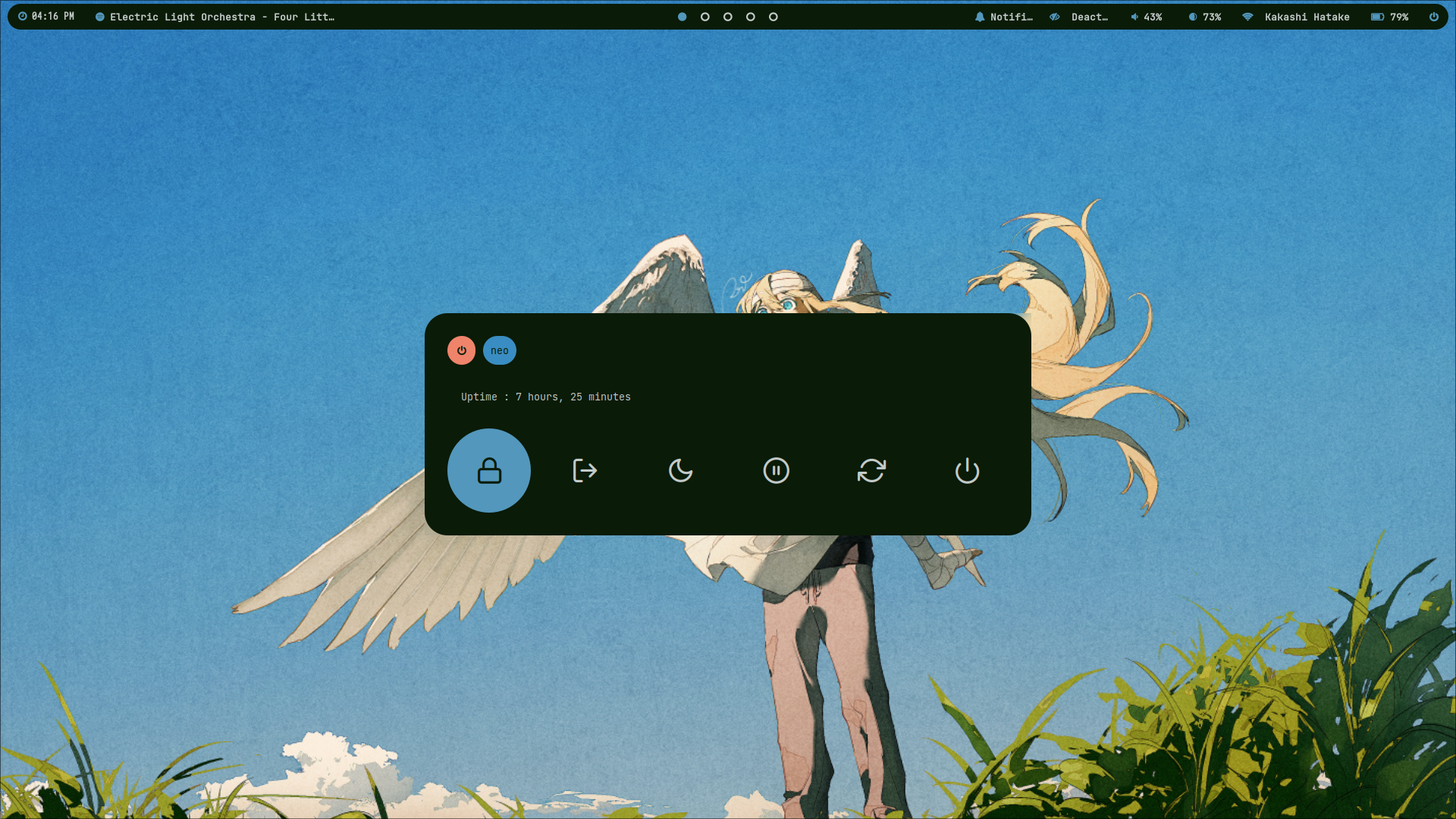Open the power menu from the top bar
The height and width of the screenshot is (819, 1456).
(x=1433, y=17)
